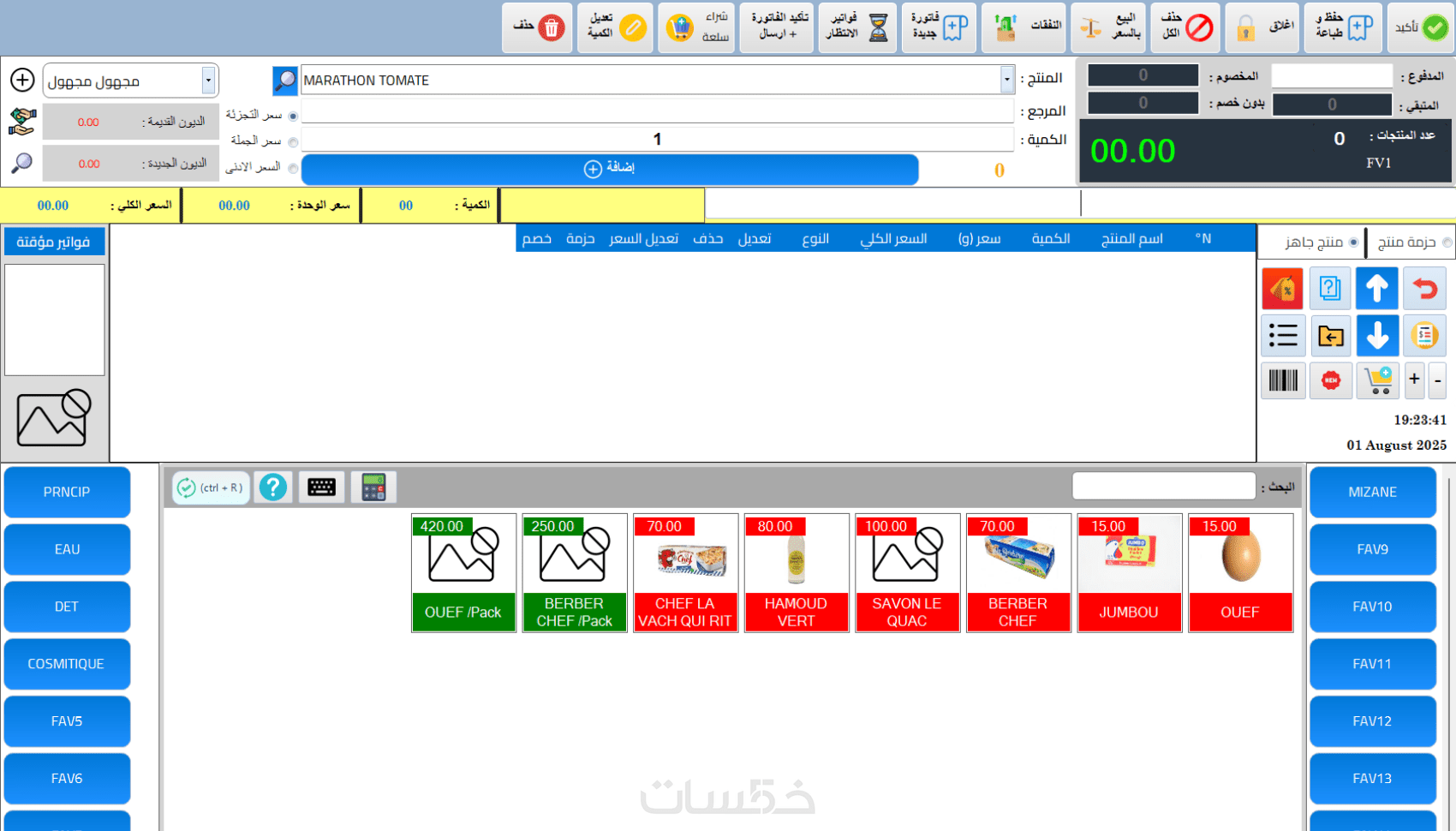
Task: Click the red discount tag icon
Action: click(x=1282, y=288)
